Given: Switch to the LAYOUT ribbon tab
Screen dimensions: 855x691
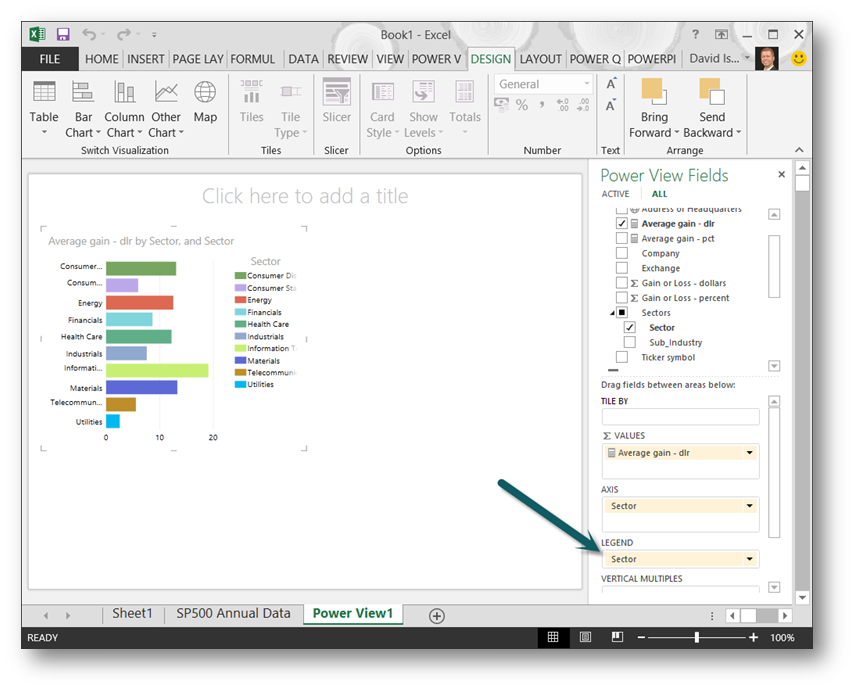Looking at the screenshot, I should (540, 59).
